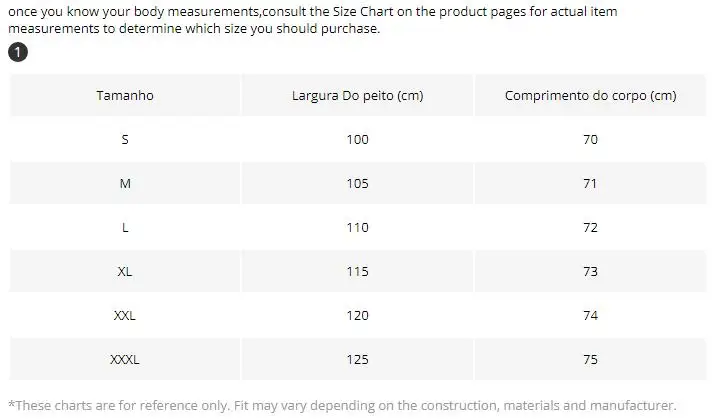Click the body length value 75
The height and width of the screenshot is (420, 727).
click(590, 360)
